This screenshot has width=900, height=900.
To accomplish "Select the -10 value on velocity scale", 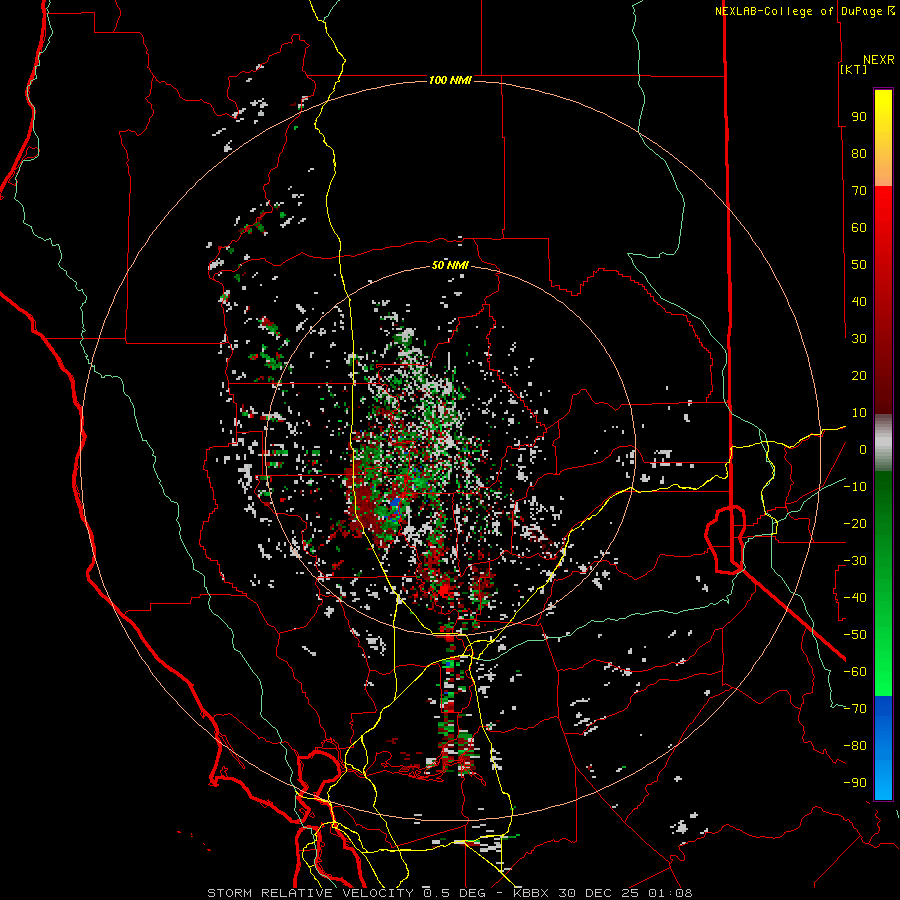I will pyautogui.click(x=855, y=487).
